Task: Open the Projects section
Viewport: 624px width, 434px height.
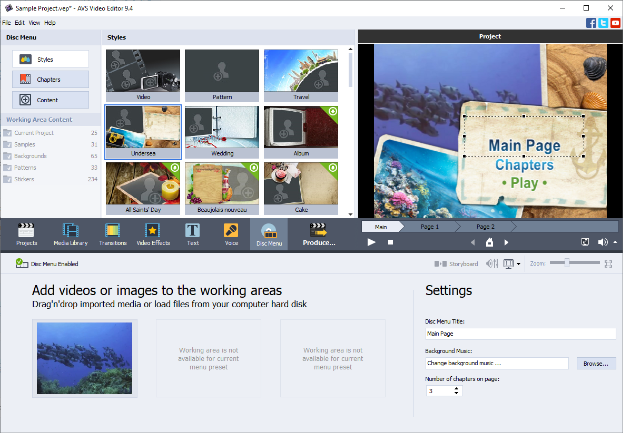Action: coord(27,234)
